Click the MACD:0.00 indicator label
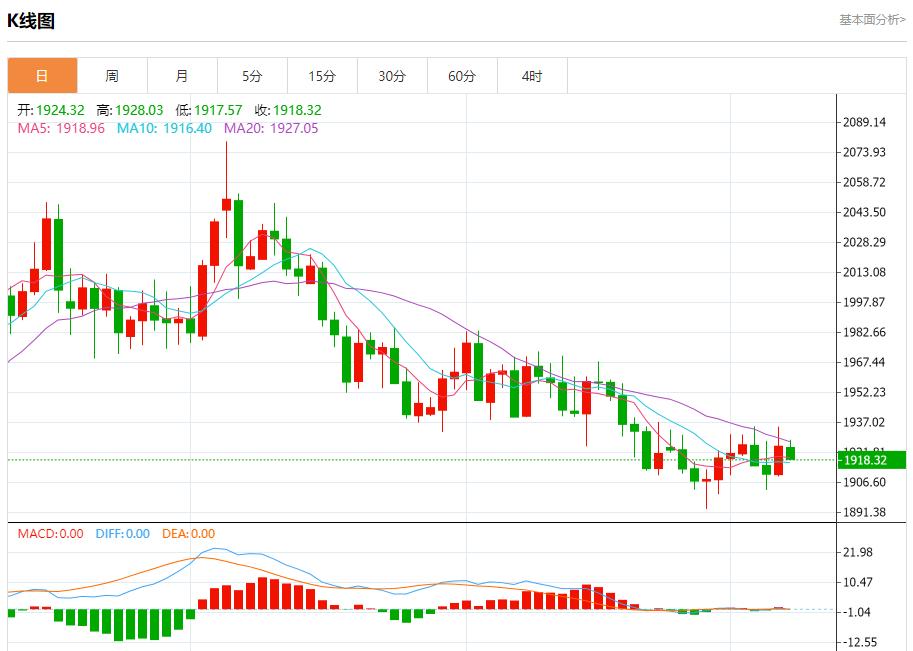This screenshot has width=913, height=651. tap(51, 533)
